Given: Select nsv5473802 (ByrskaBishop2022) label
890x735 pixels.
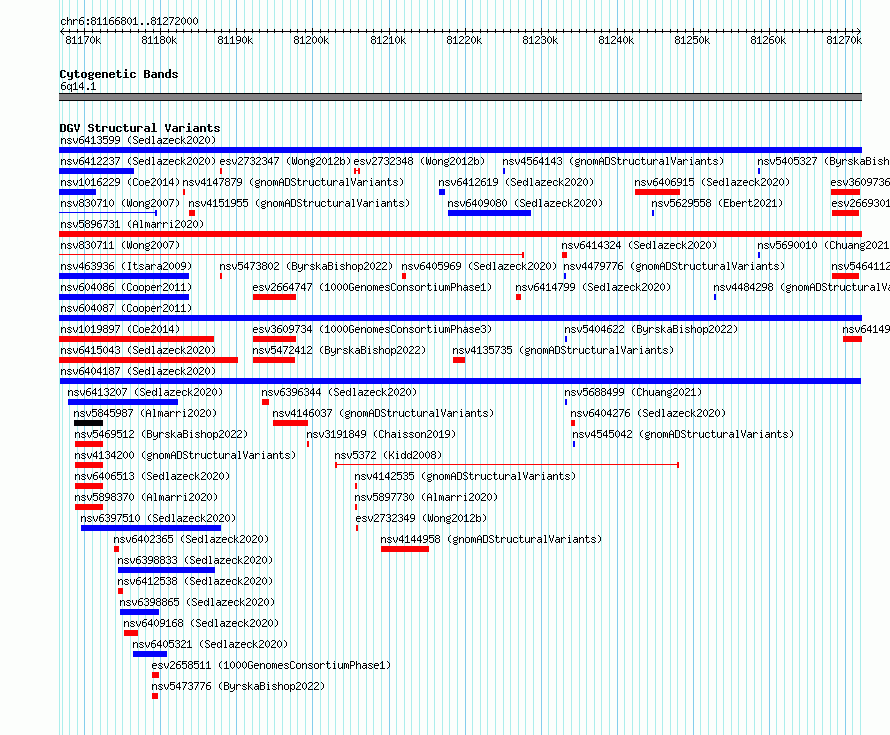Looking at the screenshot, I should pos(307,266).
